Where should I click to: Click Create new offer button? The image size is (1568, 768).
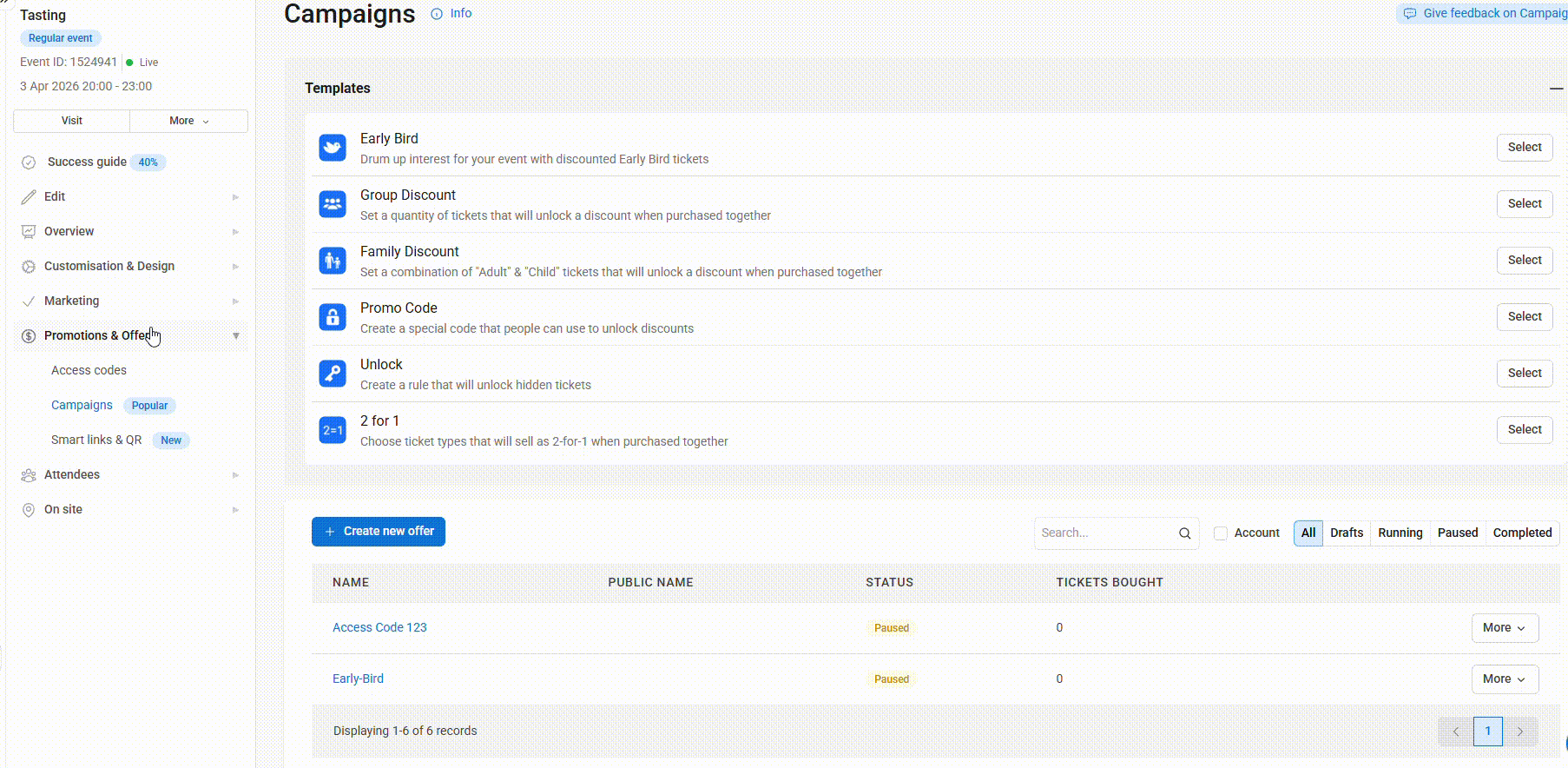[379, 532]
